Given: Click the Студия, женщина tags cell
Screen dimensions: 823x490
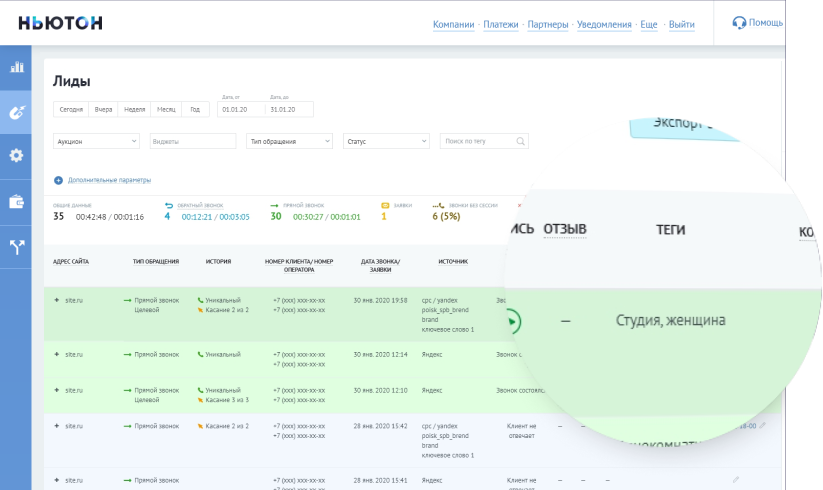Looking at the screenshot, I should point(670,320).
